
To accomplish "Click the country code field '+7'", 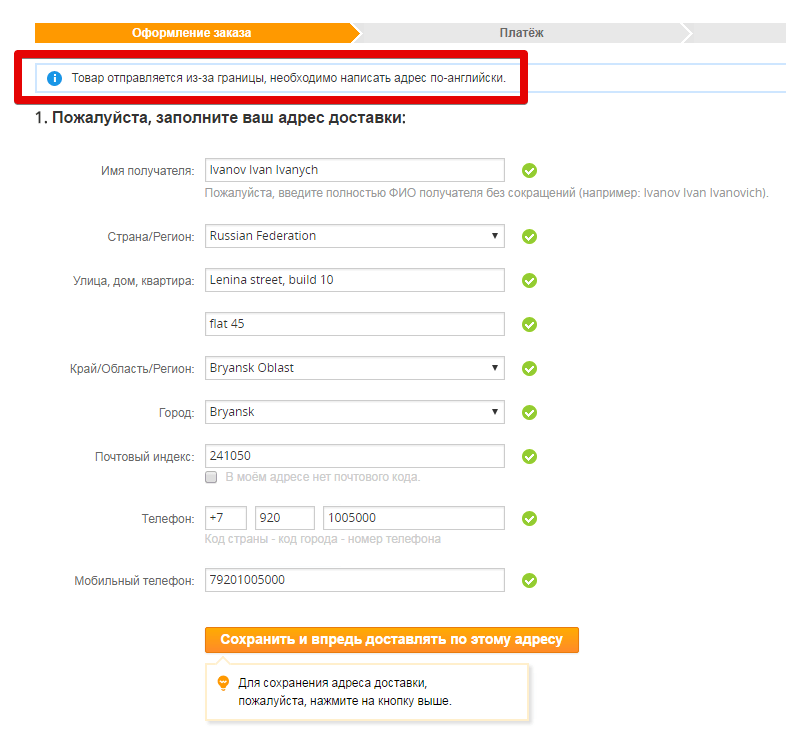I will click(226, 518).
